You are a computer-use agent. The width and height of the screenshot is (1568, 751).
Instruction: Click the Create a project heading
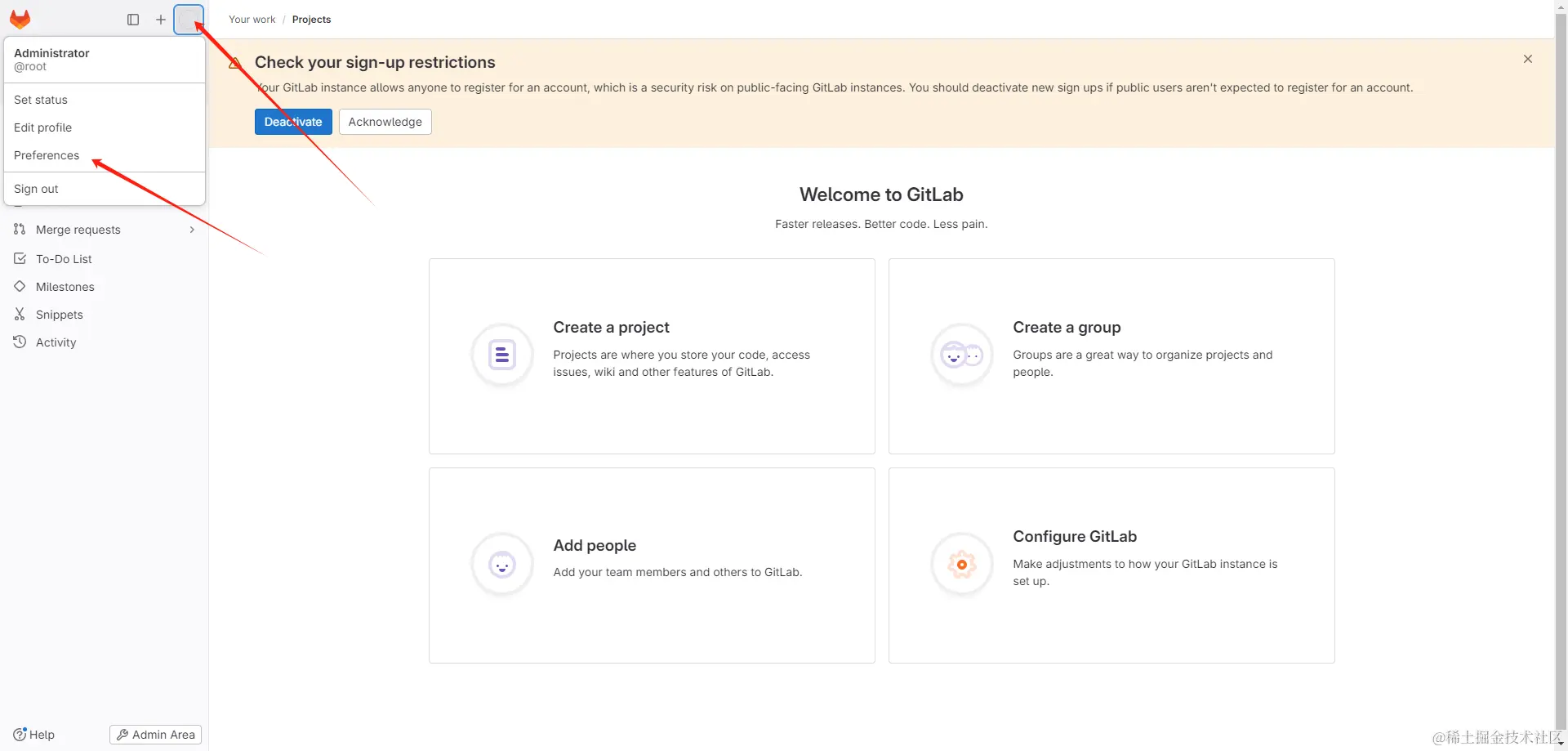[612, 328]
